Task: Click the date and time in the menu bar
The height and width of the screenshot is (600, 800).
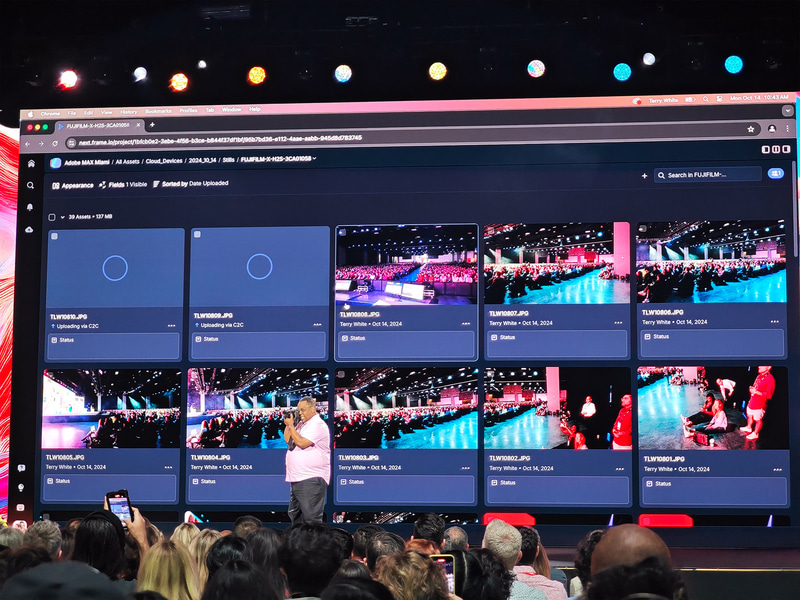Action: click(759, 97)
